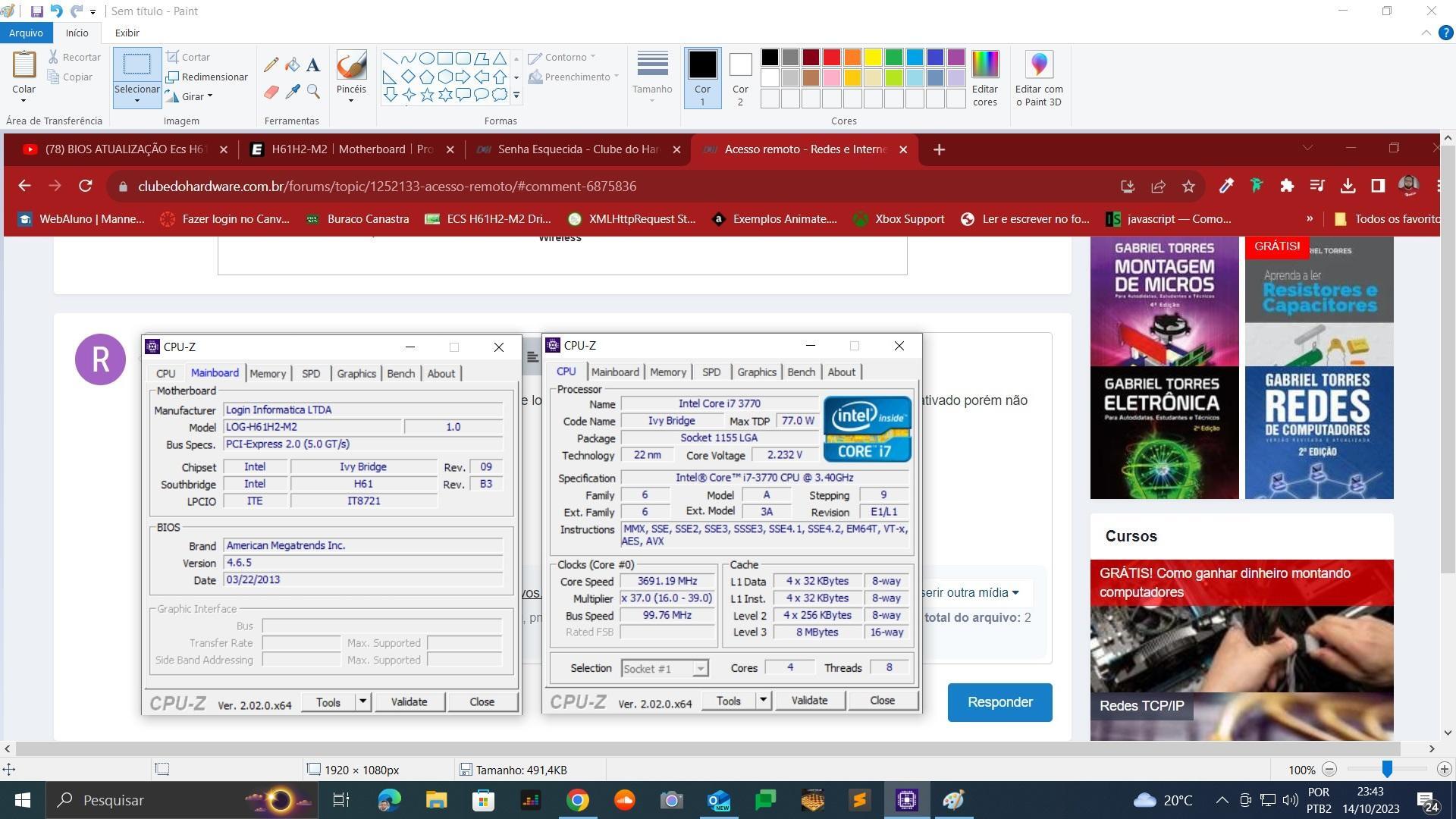Open the Pincéis brushes dropdown
Image resolution: width=1456 pixels, height=819 pixels.
351,100
